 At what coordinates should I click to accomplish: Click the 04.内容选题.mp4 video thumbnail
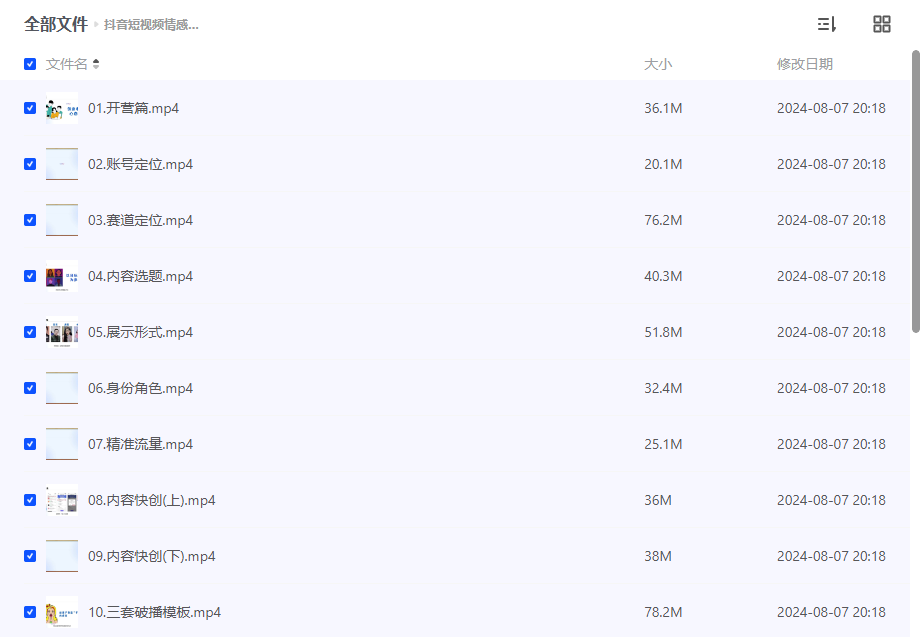coord(62,276)
